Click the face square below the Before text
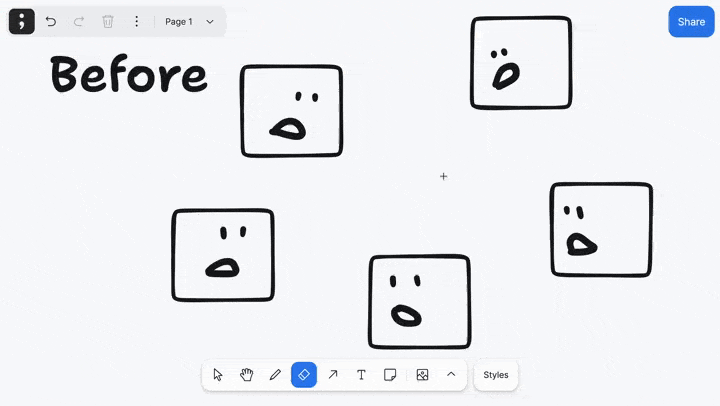 [x=223, y=255]
